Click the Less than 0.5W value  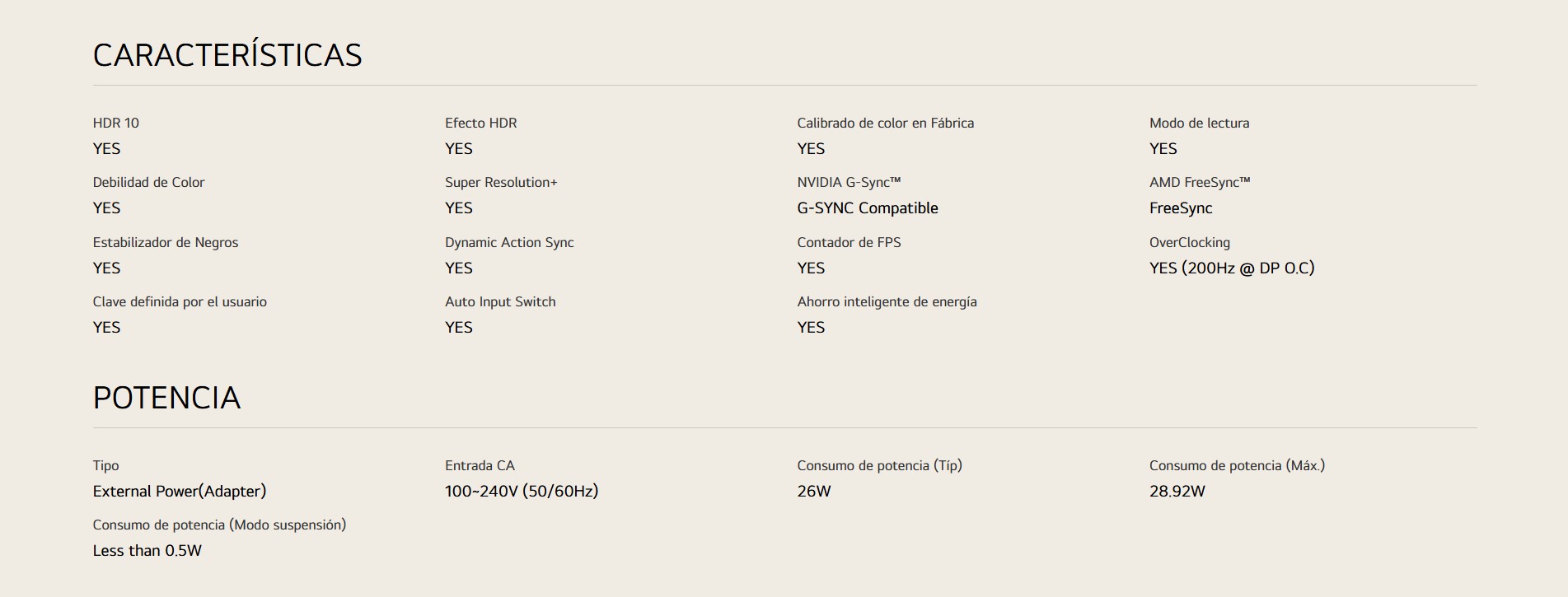147,551
